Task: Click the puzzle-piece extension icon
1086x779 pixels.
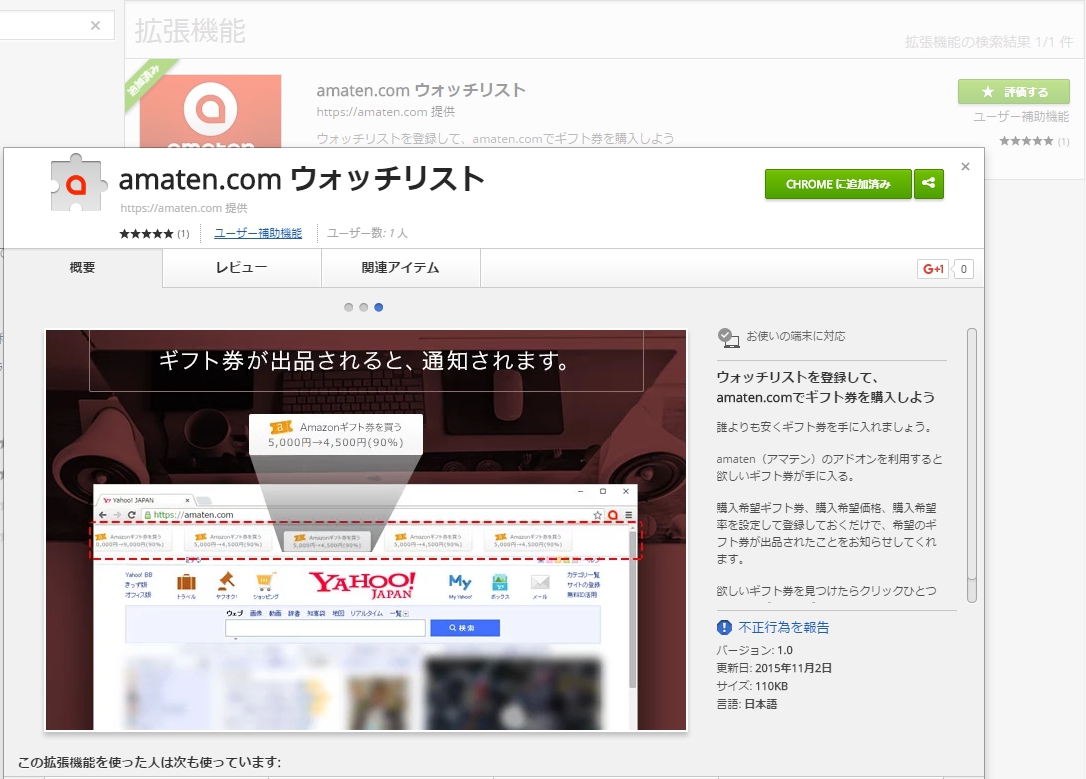Action: (x=78, y=183)
